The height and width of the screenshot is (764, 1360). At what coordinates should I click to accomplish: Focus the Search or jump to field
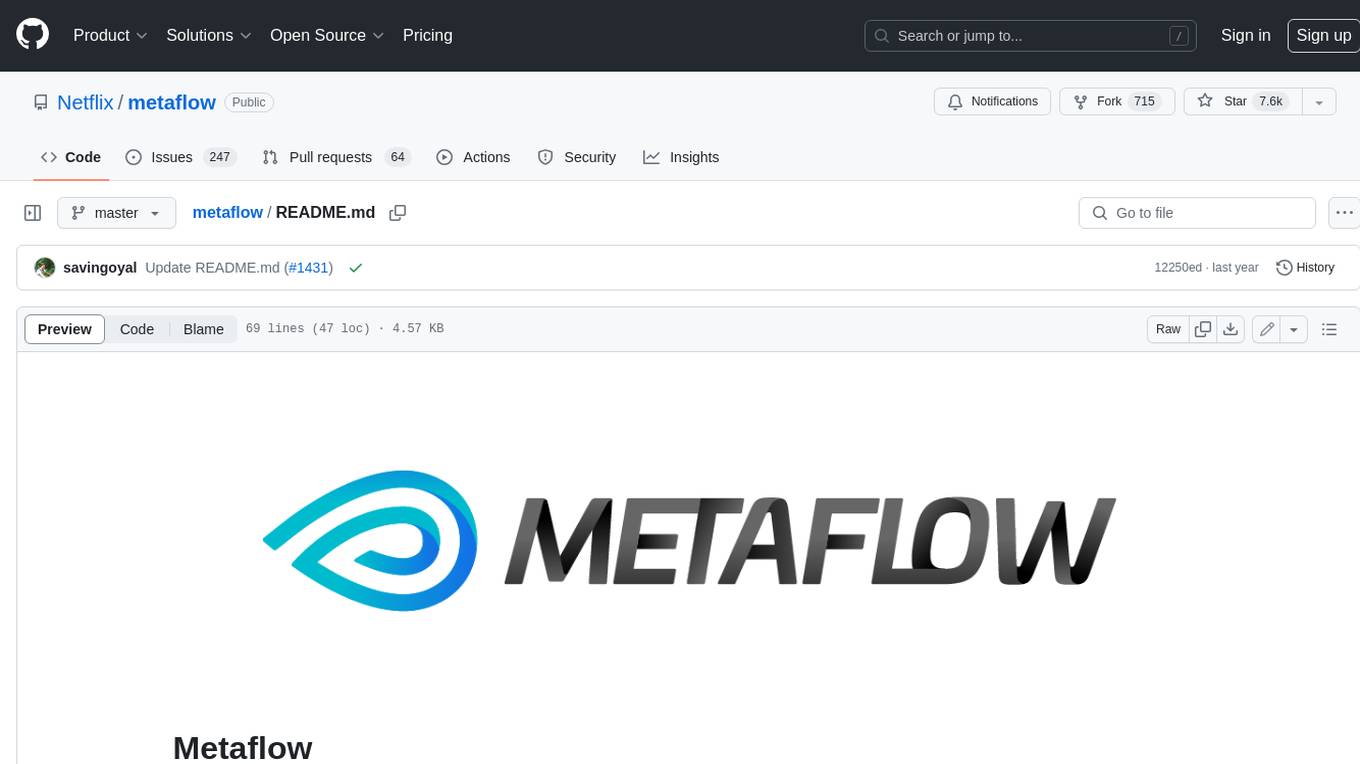click(1032, 36)
